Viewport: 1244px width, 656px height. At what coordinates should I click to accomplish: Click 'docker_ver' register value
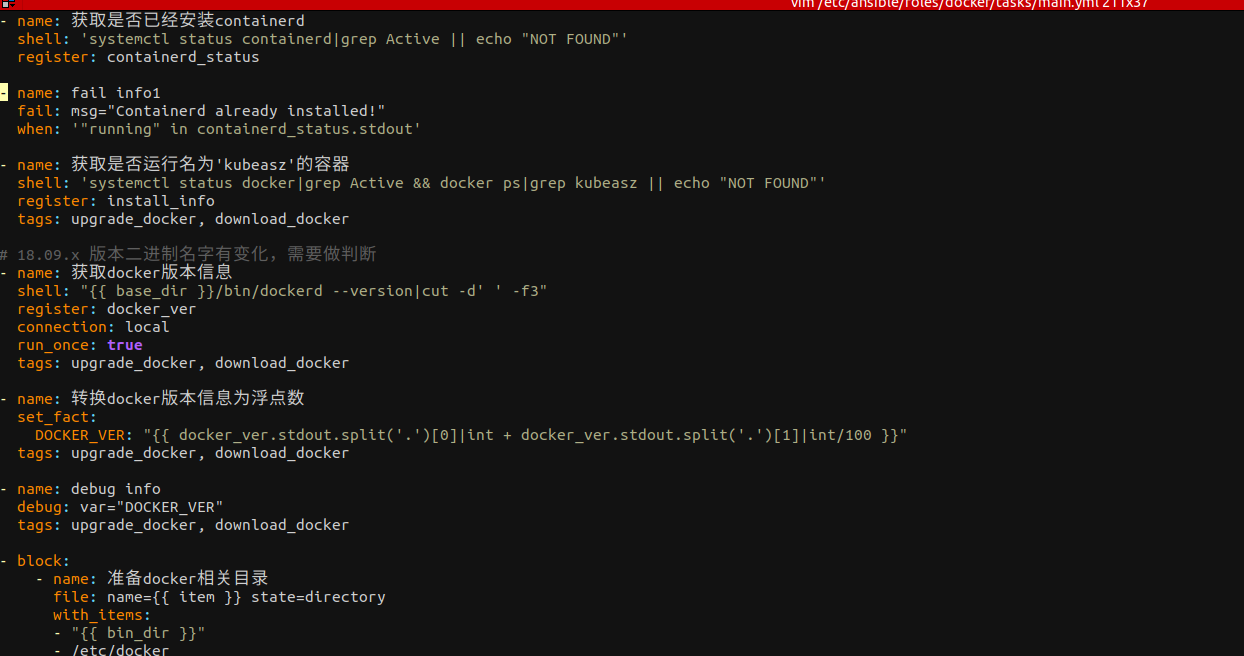pyautogui.click(x=151, y=309)
